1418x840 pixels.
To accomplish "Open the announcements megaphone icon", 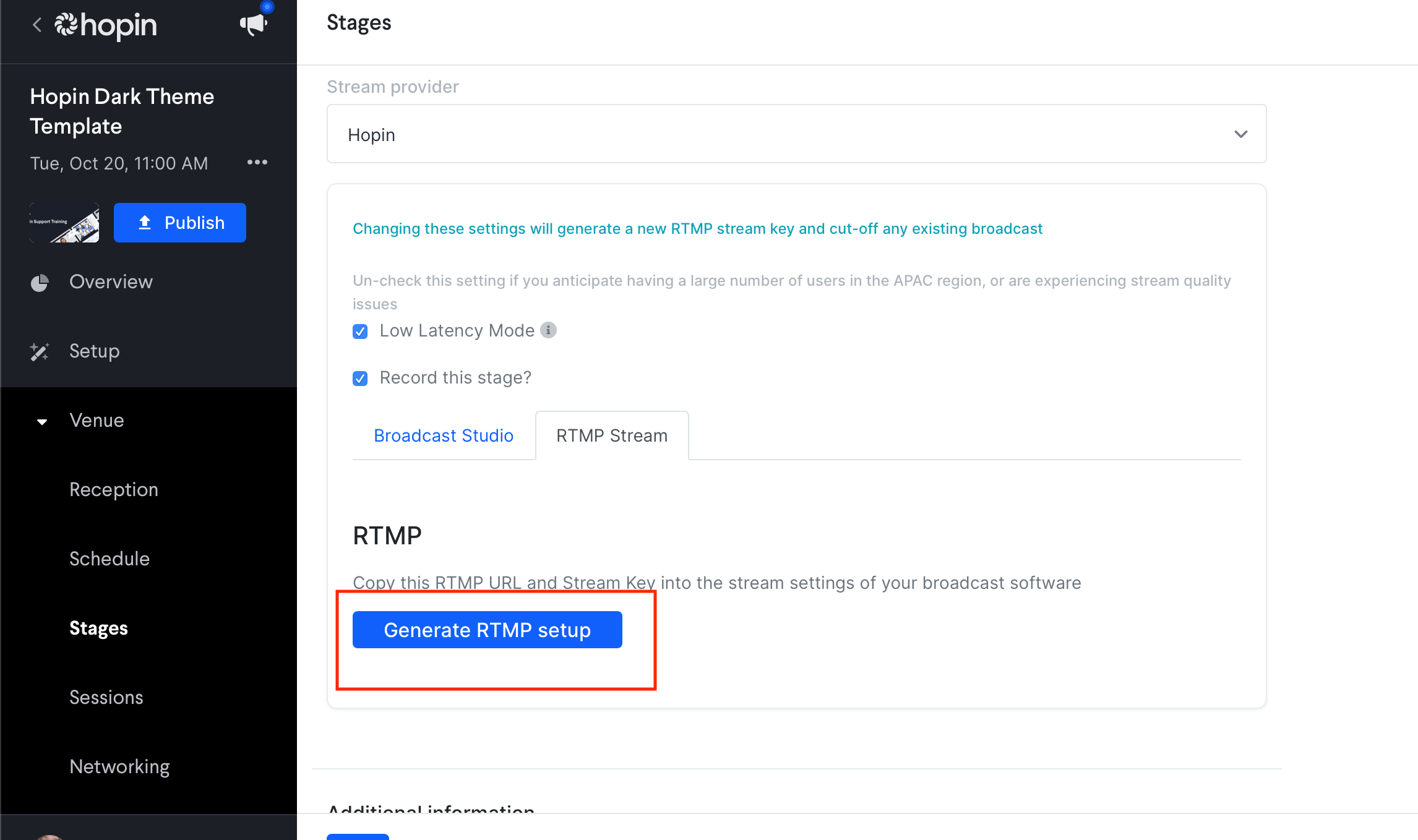I will click(x=253, y=25).
